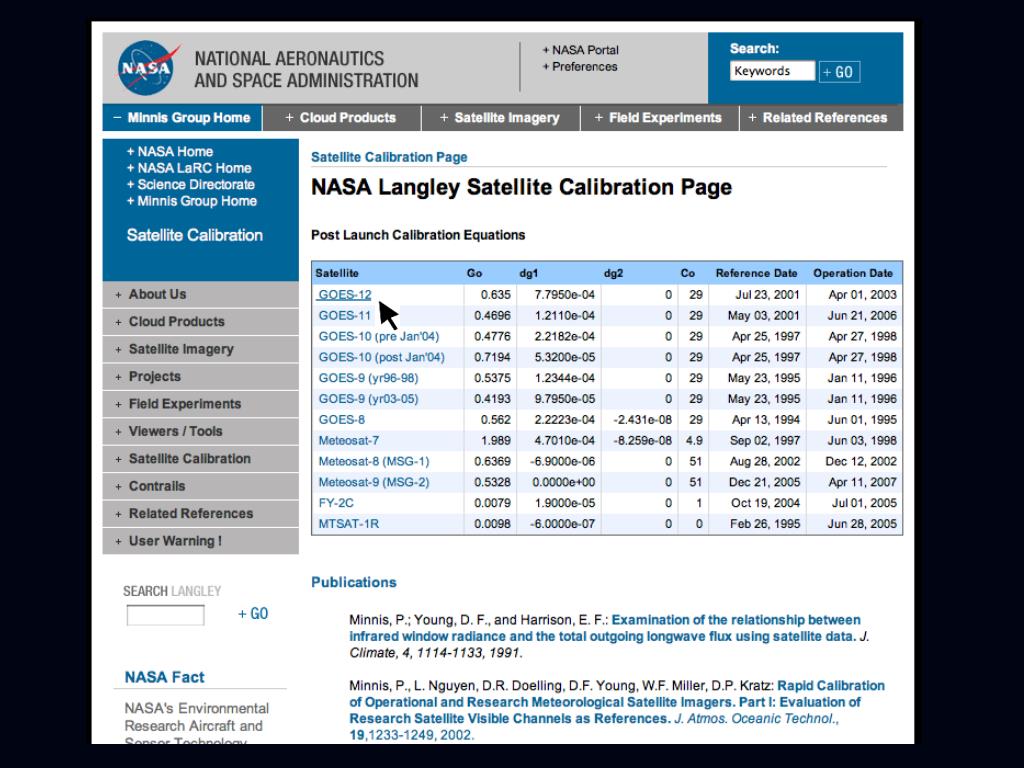Click + GO under Search Langley
Viewport: 1024px width, 768px height.
click(x=253, y=614)
